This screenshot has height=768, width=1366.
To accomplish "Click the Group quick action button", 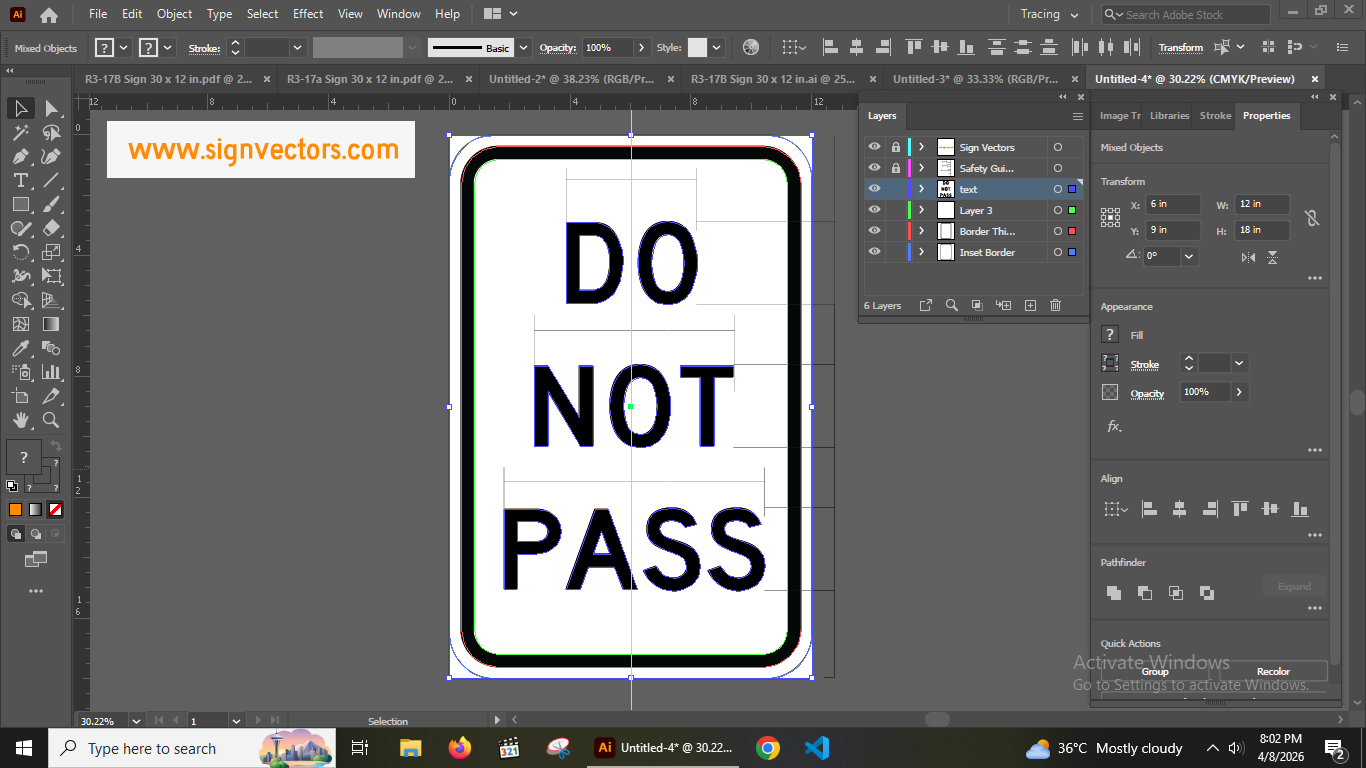I will 1154,671.
